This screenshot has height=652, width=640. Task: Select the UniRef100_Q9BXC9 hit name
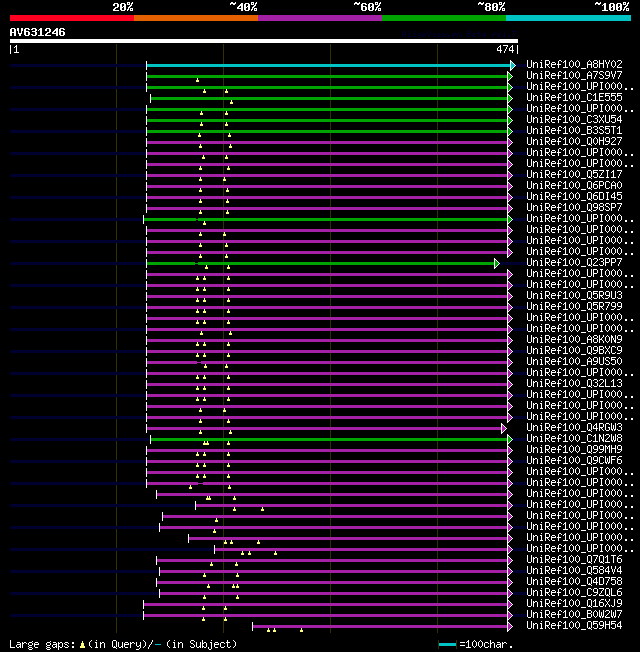pos(574,351)
